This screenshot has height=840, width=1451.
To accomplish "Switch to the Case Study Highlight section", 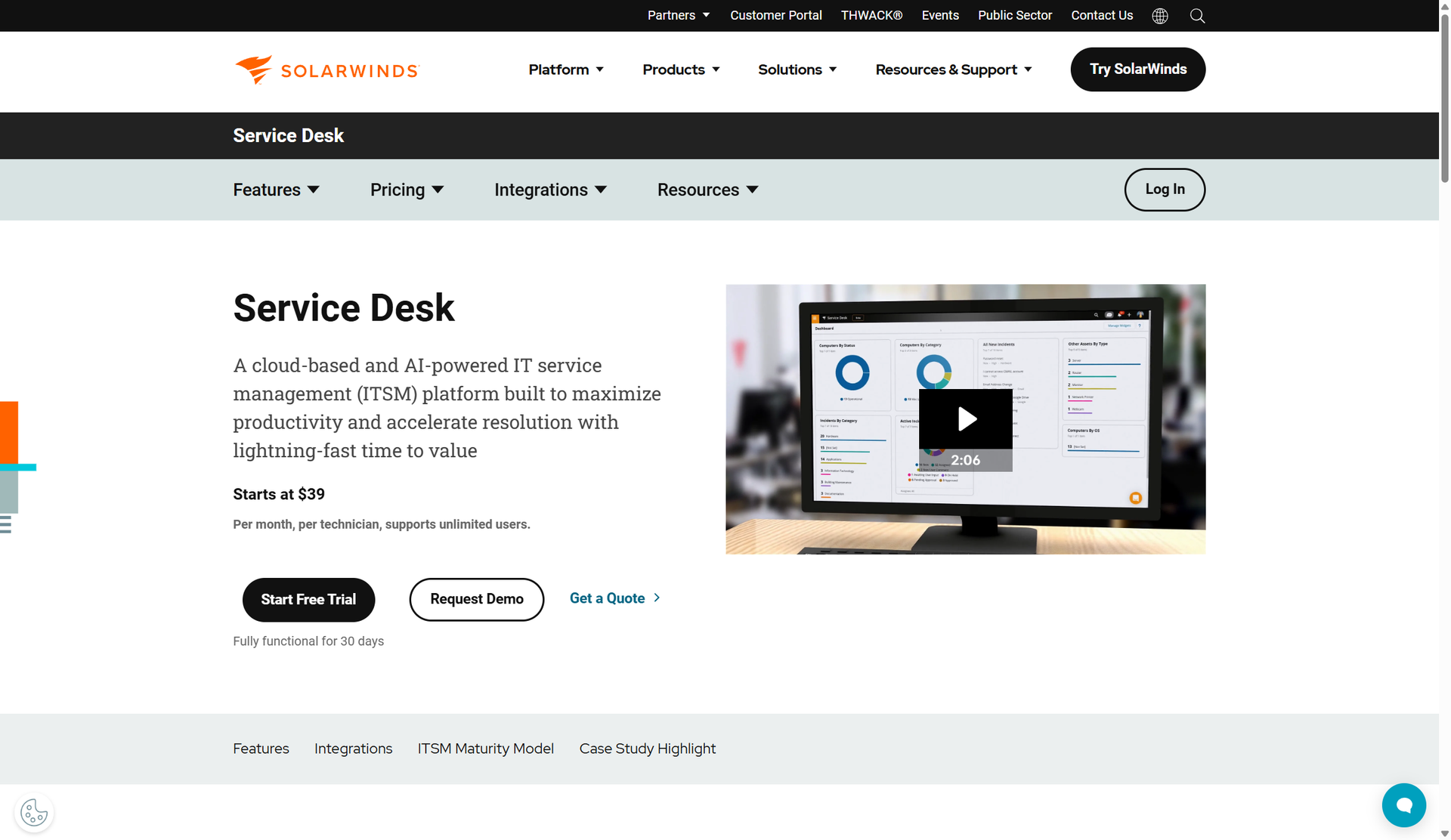I will pyautogui.click(x=647, y=749).
